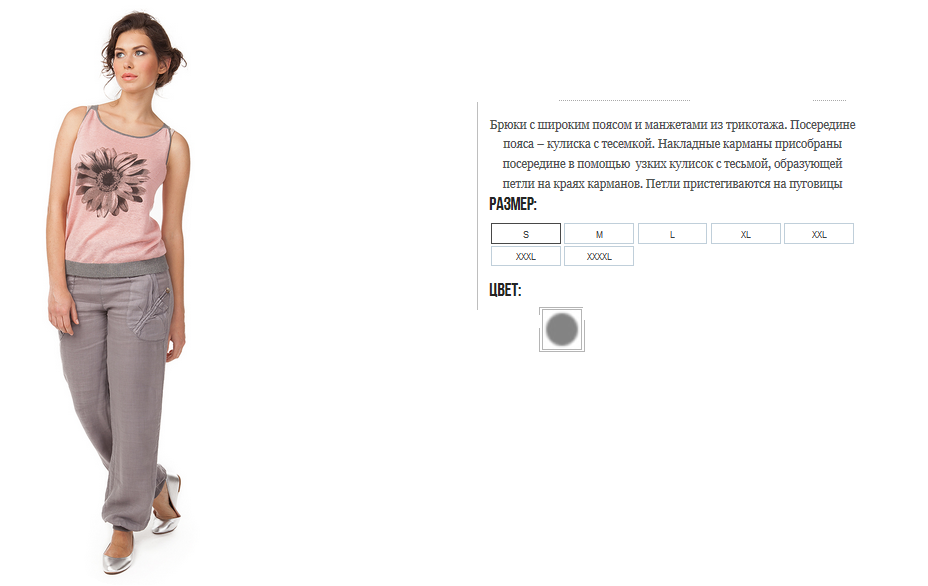Click the short dotted underline at upper right
Image resolution: width=928 pixels, height=586 pixels.
point(829,100)
